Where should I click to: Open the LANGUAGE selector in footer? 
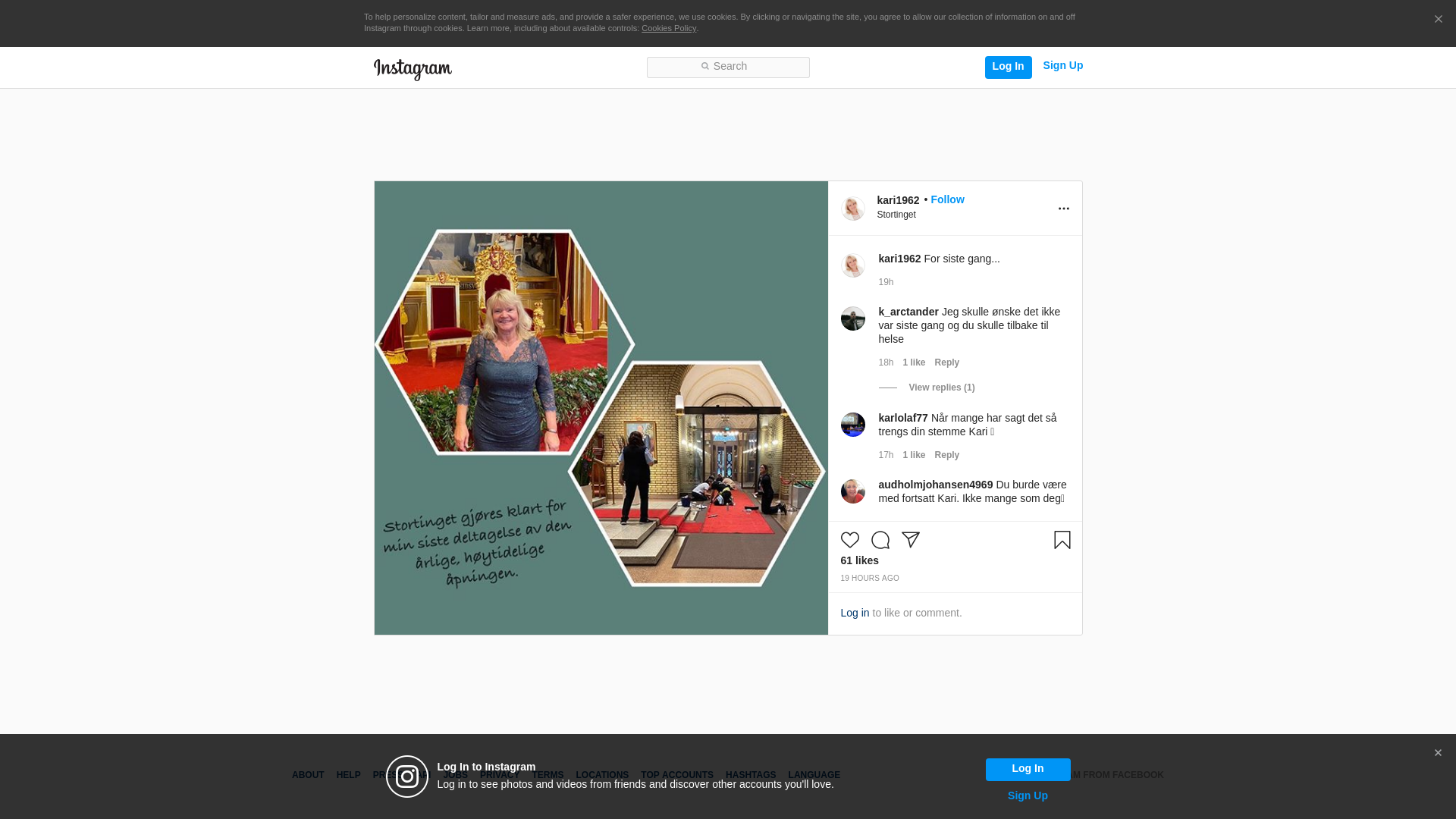coord(814,775)
